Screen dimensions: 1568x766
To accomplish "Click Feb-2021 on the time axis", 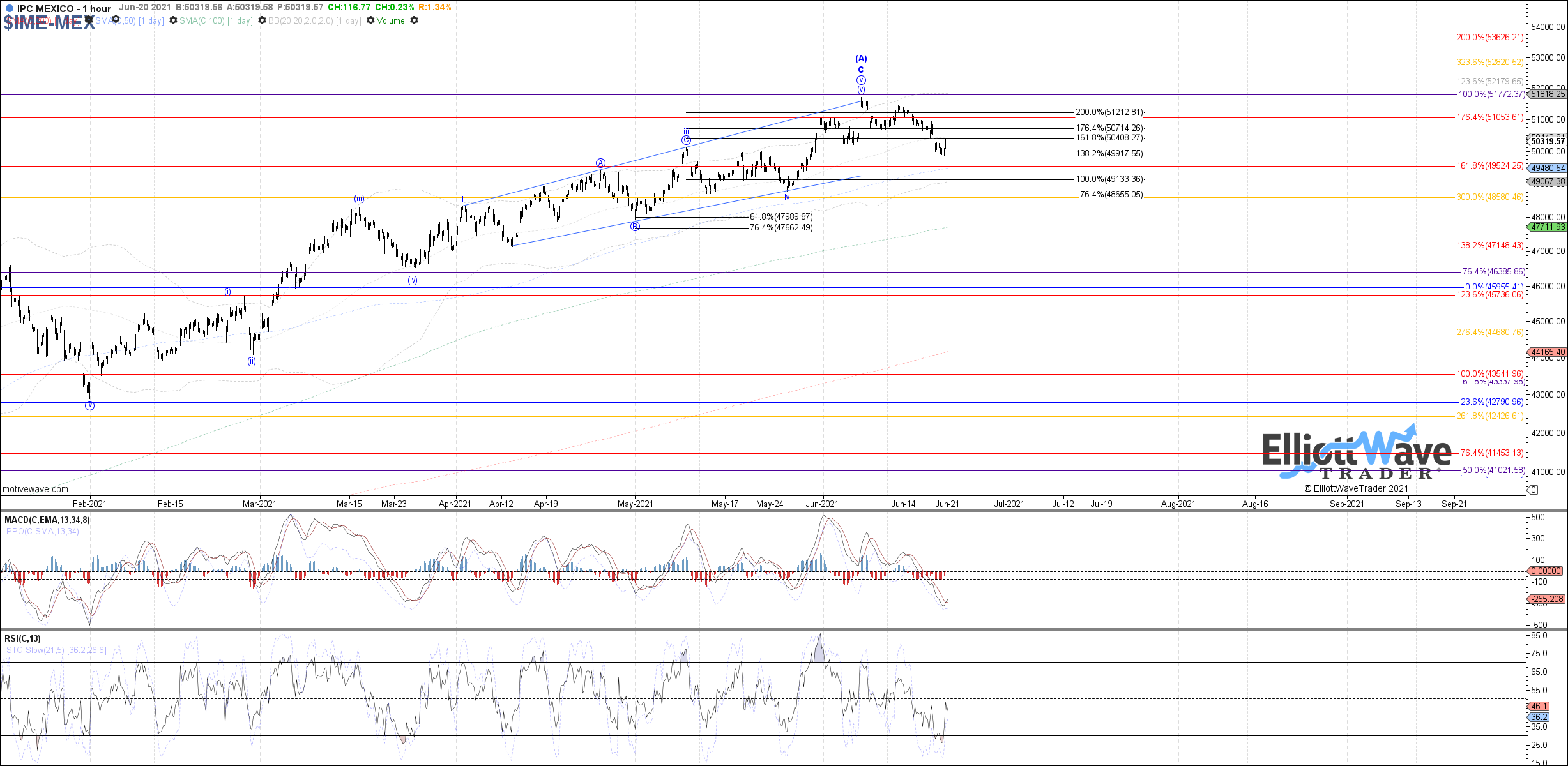I will click(x=89, y=504).
